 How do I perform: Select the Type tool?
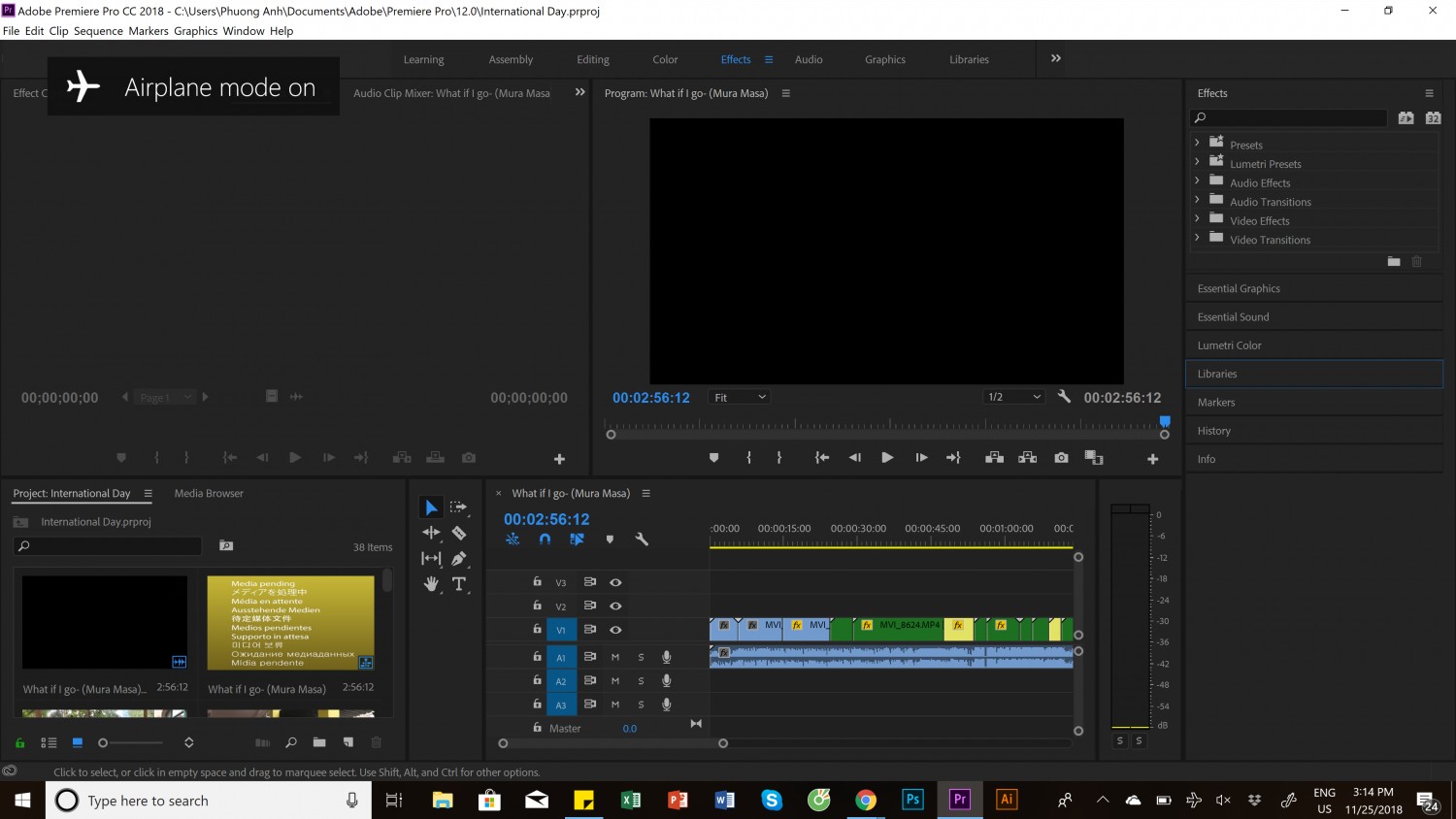tap(459, 583)
